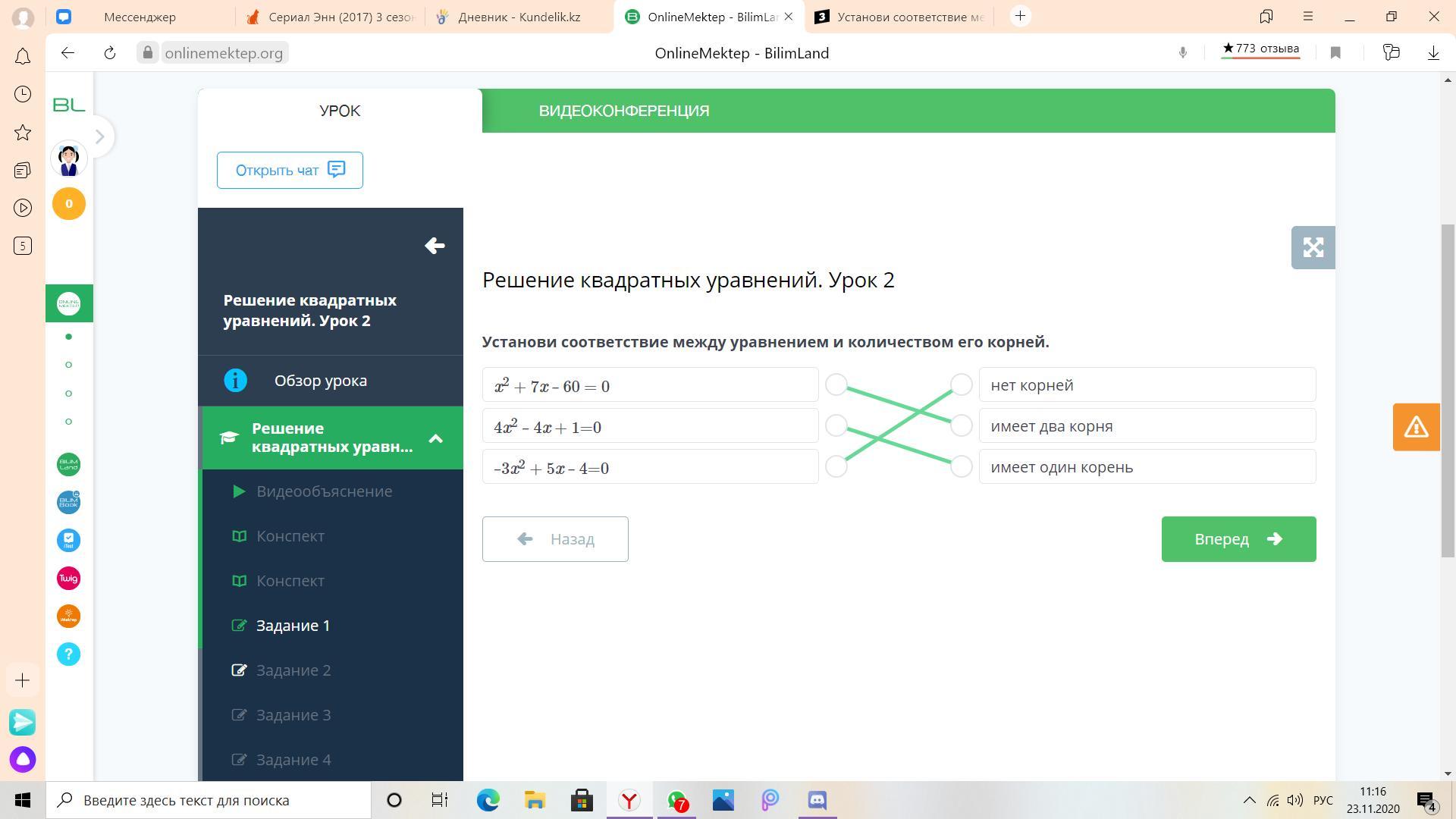Click the orange warning triangle icon
The image size is (1456, 819).
pyautogui.click(x=1416, y=427)
